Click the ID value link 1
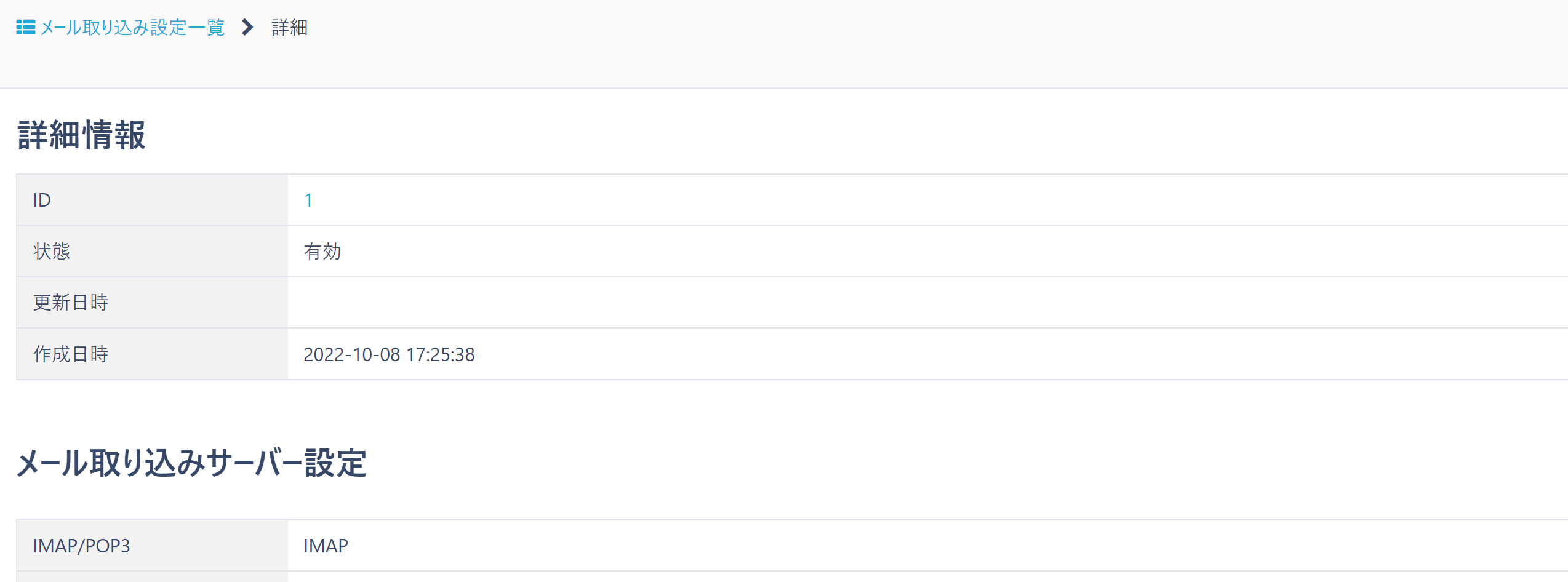The image size is (1568, 582). (x=309, y=199)
